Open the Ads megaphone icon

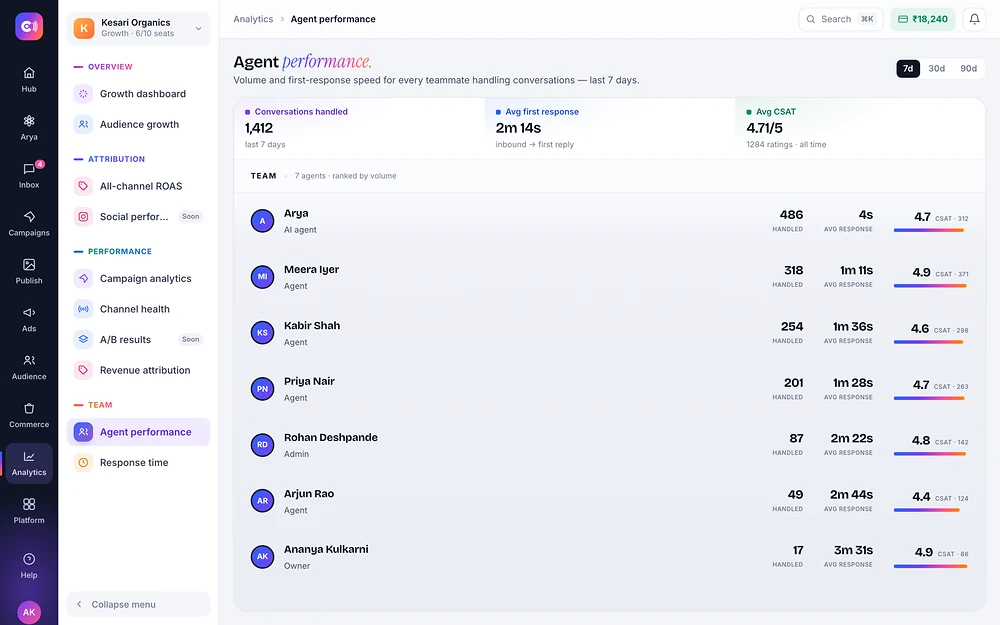pos(29,319)
